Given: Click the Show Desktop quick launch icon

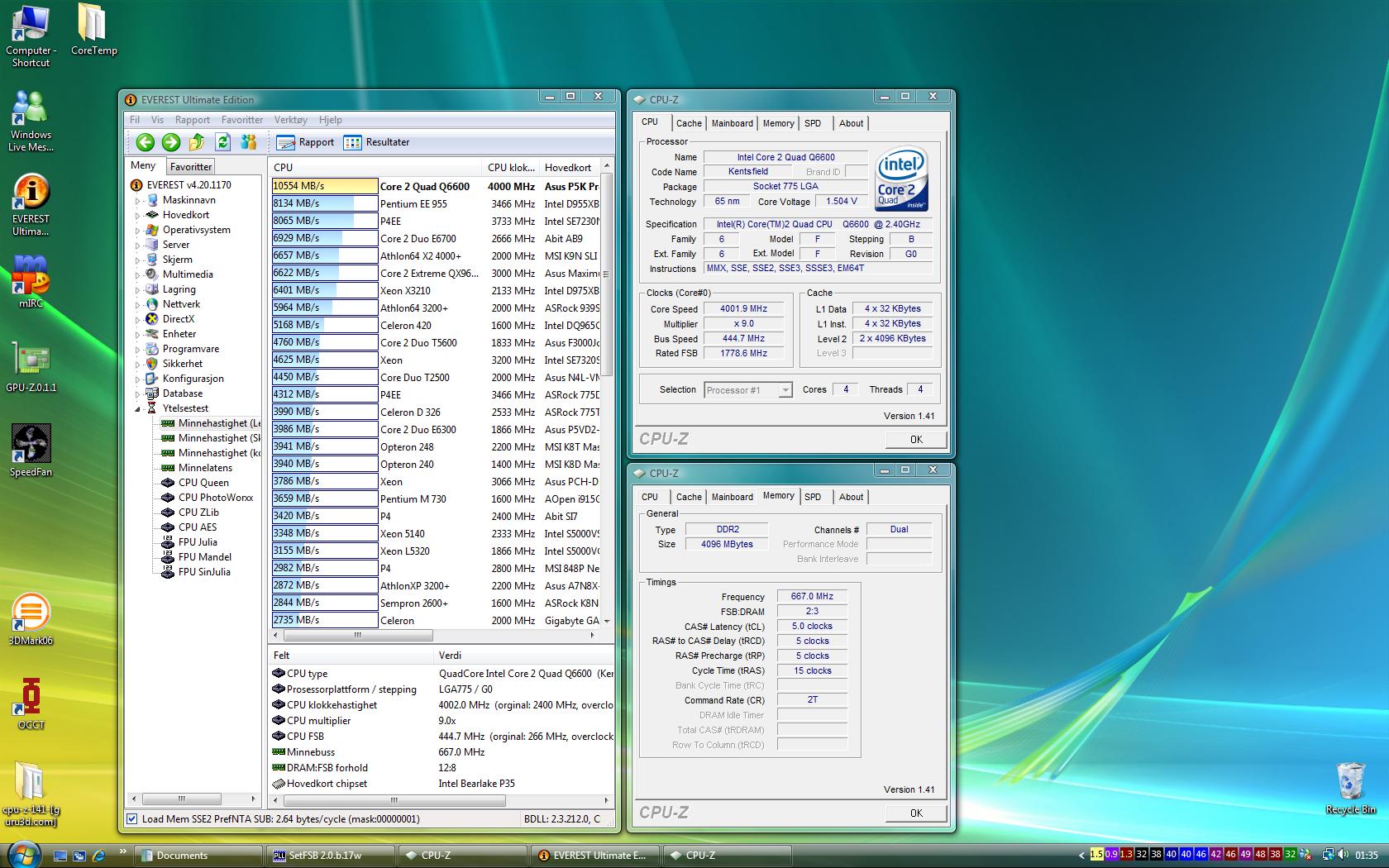Looking at the screenshot, I should [x=60, y=856].
